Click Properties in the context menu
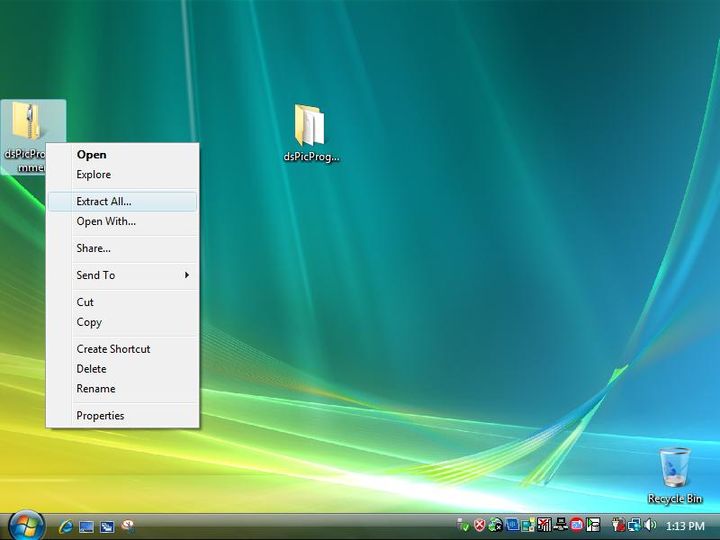 click(100, 415)
